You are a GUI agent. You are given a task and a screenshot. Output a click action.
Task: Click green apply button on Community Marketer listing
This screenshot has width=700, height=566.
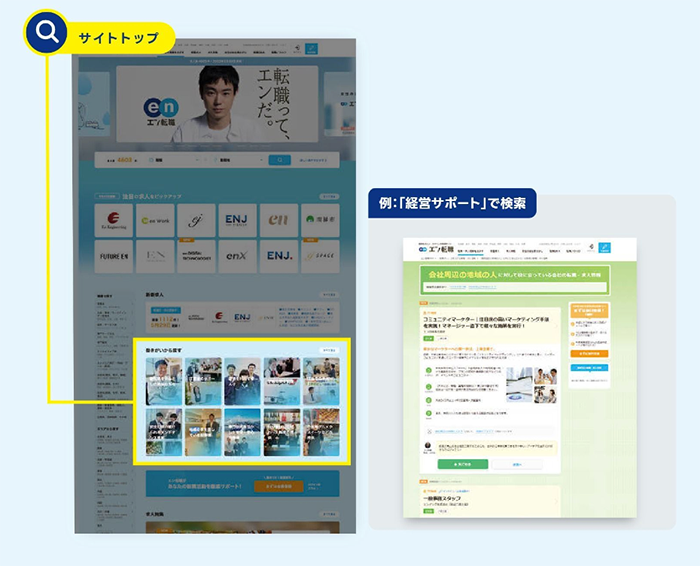point(462,464)
